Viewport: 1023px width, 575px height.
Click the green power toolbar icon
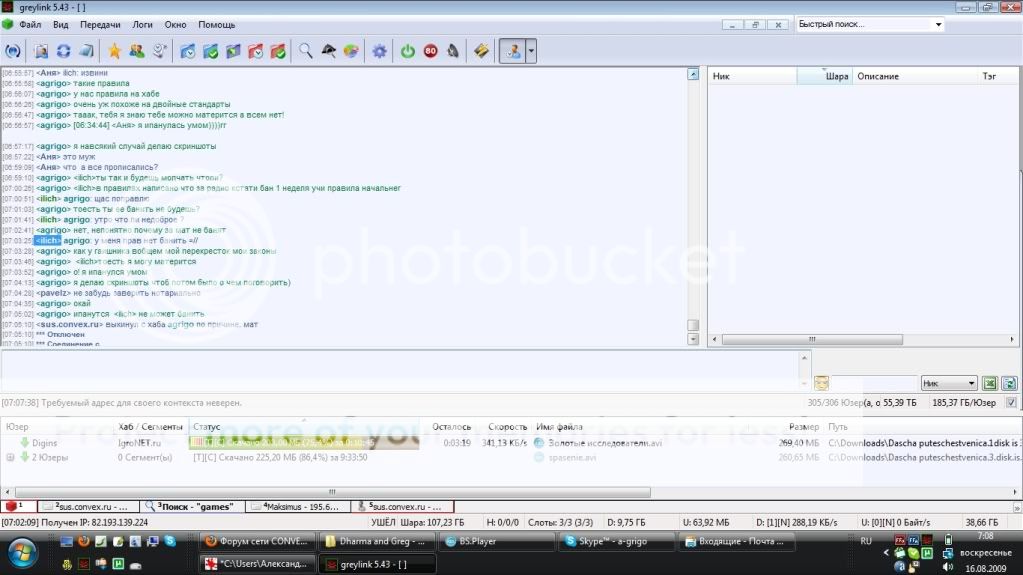tap(408, 50)
